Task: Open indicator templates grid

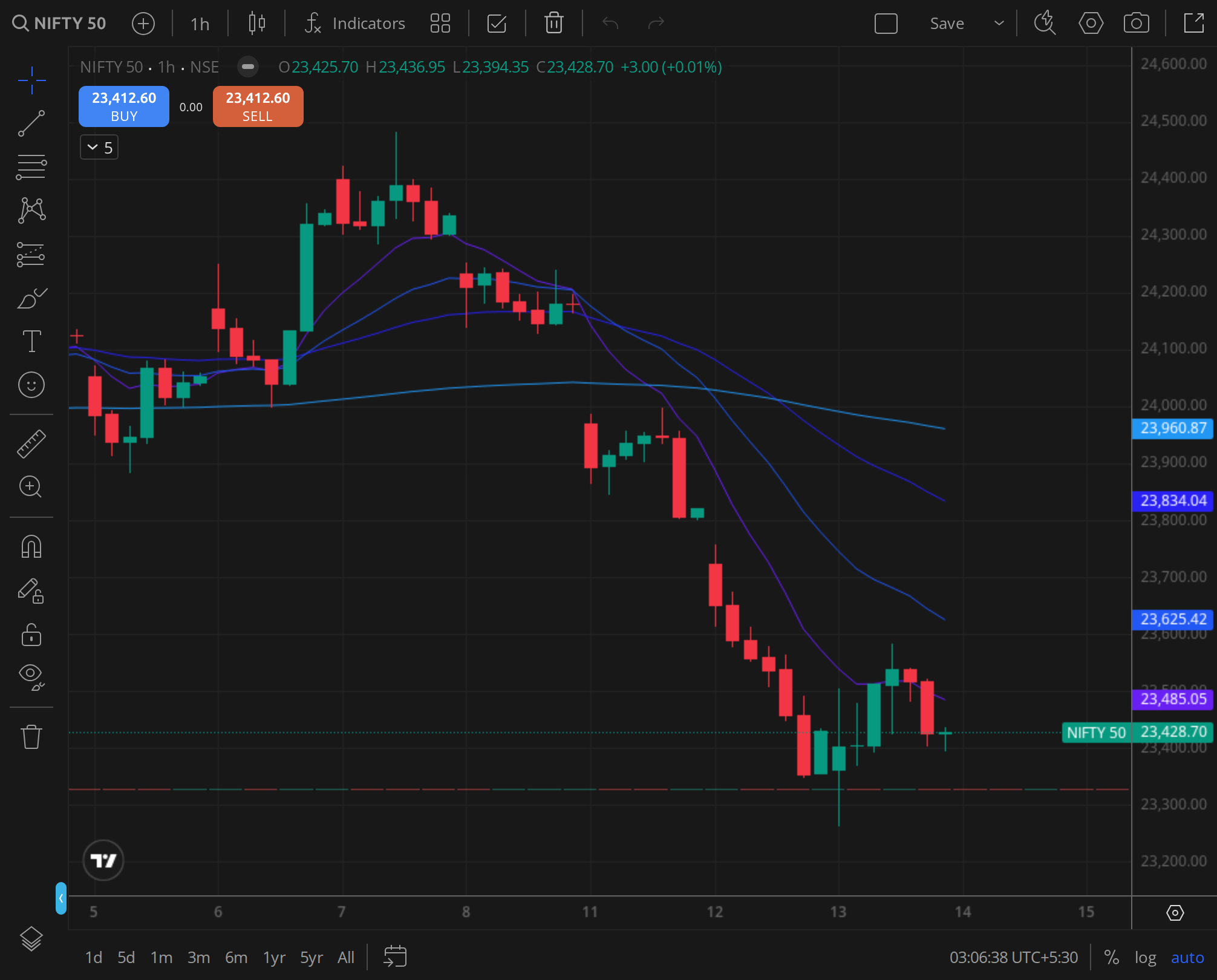Action: click(x=440, y=24)
